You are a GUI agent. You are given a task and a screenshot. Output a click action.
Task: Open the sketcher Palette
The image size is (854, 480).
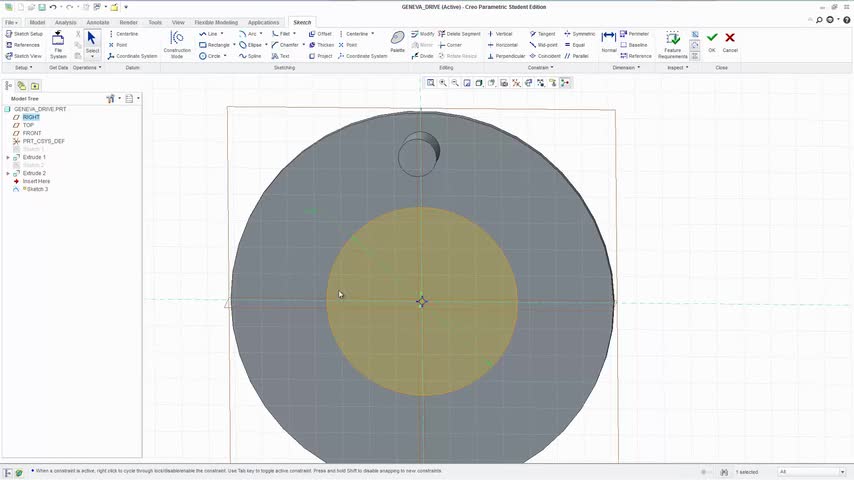click(x=398, y=41)
